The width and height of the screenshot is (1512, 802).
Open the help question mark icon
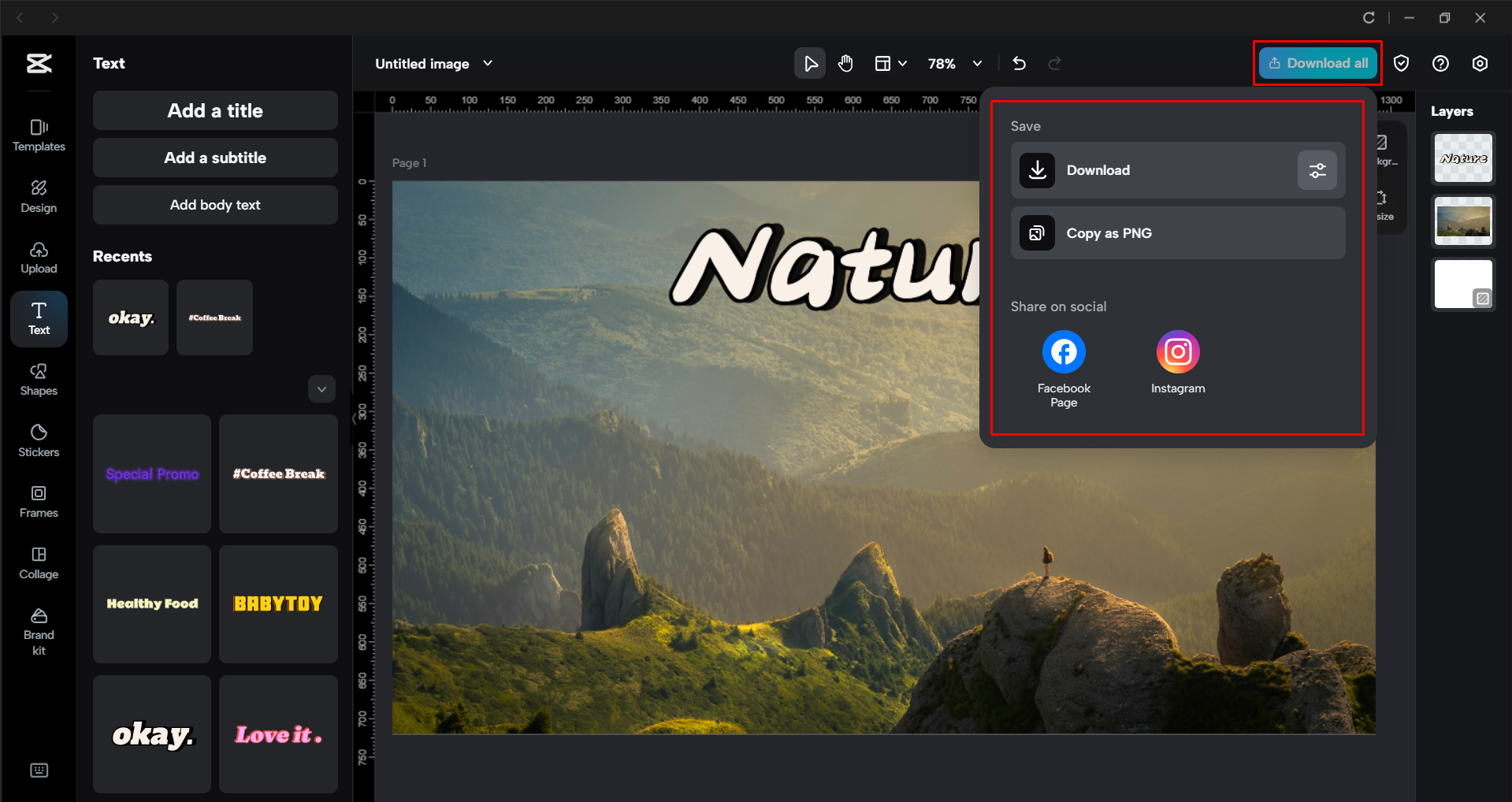1440,64
